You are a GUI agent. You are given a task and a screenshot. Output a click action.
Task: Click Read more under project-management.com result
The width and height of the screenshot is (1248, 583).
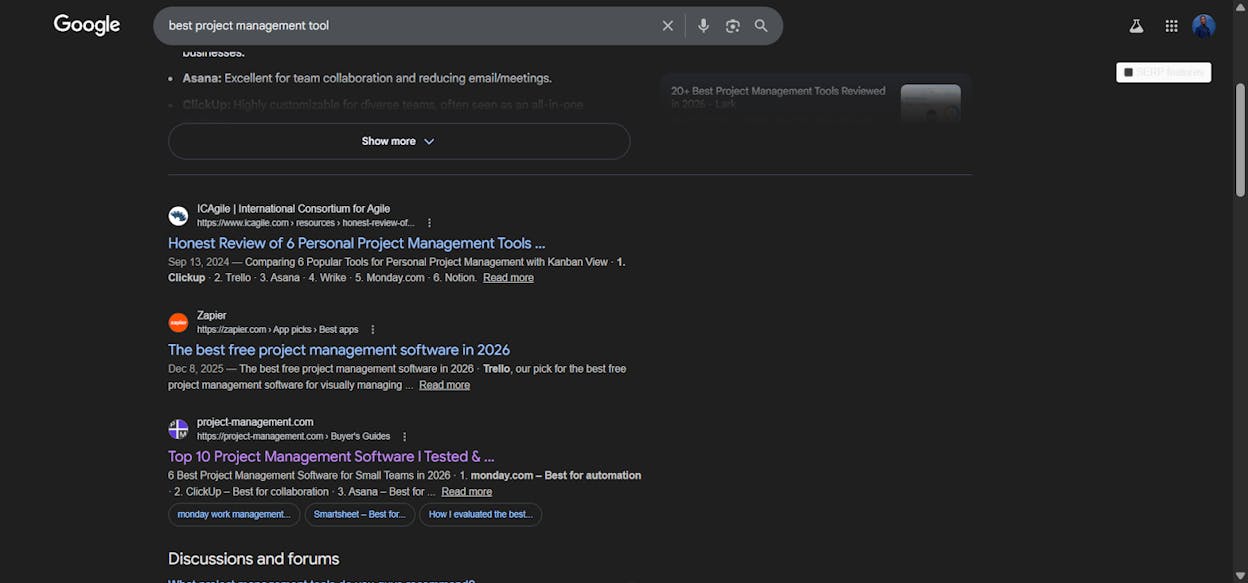click(466, 492)
